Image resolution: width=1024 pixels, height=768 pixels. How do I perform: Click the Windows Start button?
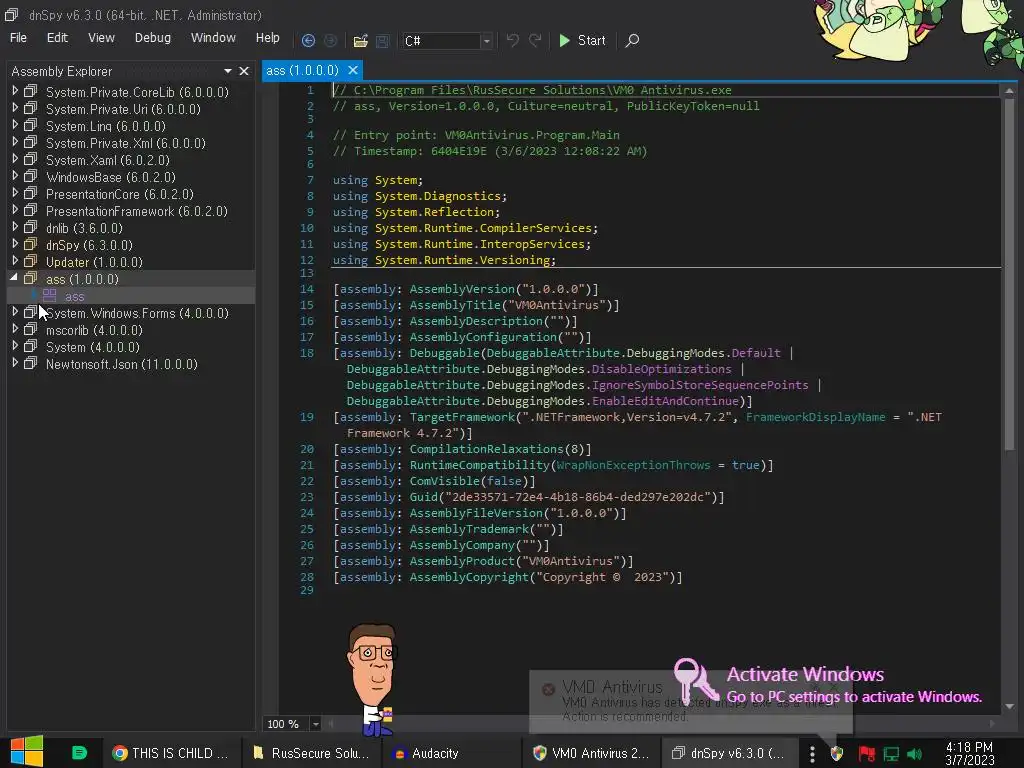[27, 751]
